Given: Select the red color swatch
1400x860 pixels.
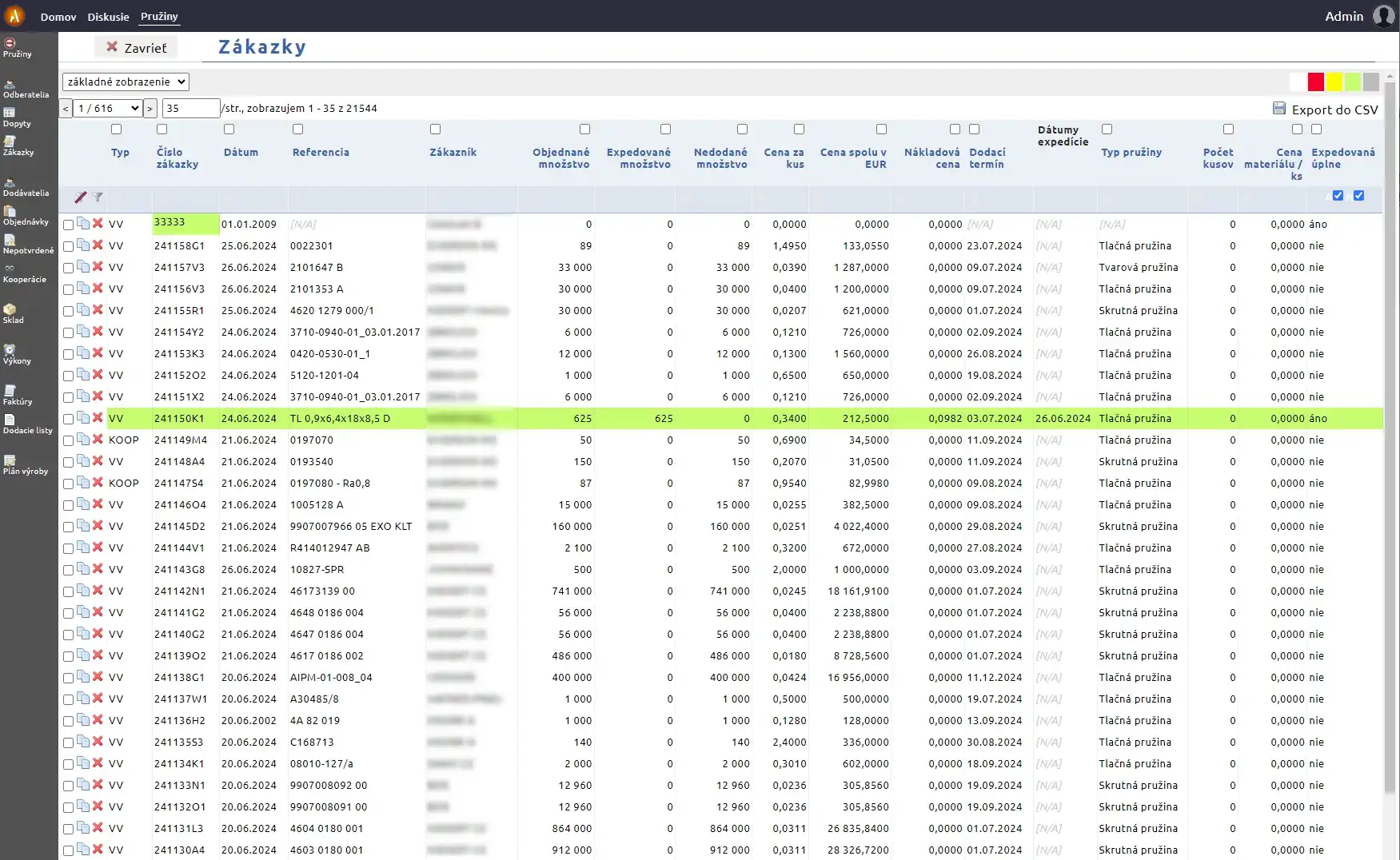Looking at the screenshot, I should [1315, 82].
